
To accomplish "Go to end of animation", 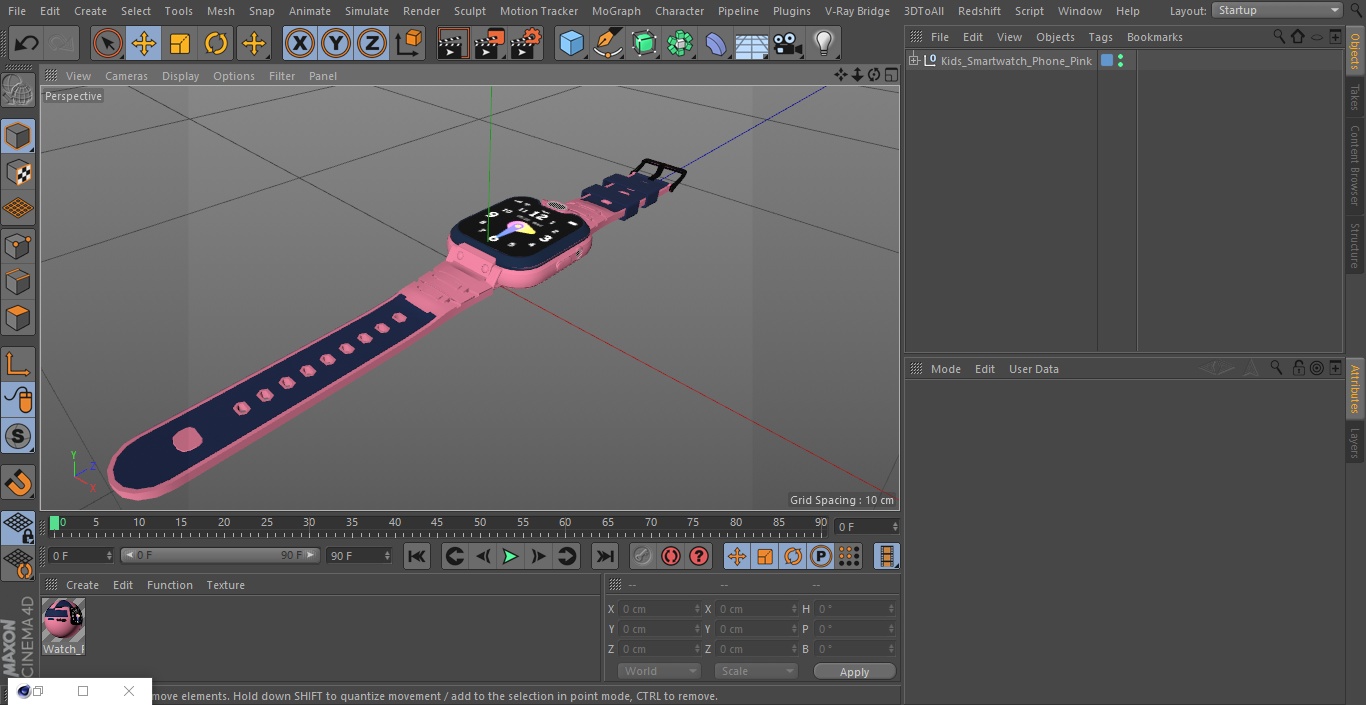I will tap(605, 556).
